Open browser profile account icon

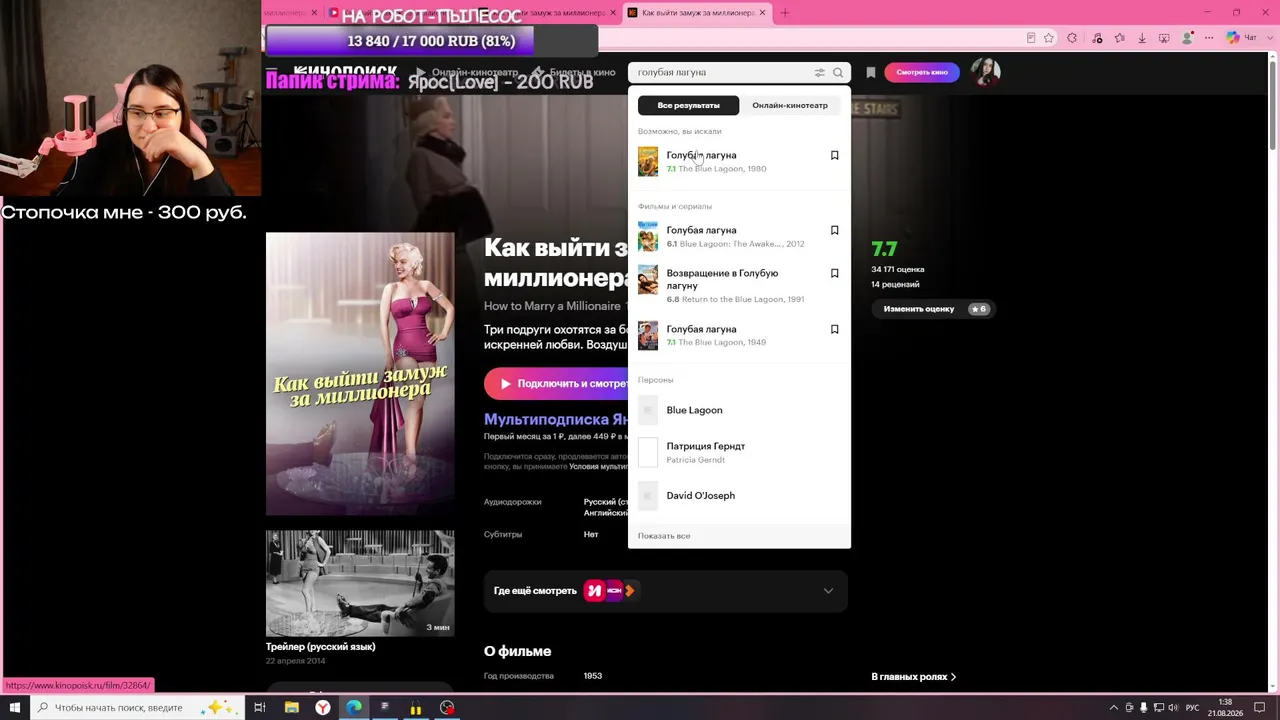pyautogui.click(x=1188, y=38)
